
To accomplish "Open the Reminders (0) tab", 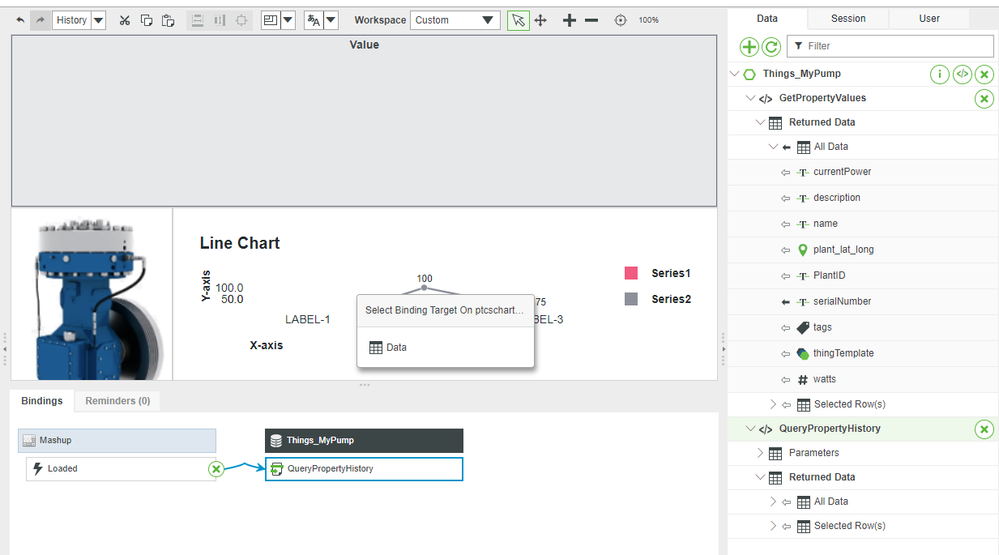I will pyautogui.click(x=117, y=401).
